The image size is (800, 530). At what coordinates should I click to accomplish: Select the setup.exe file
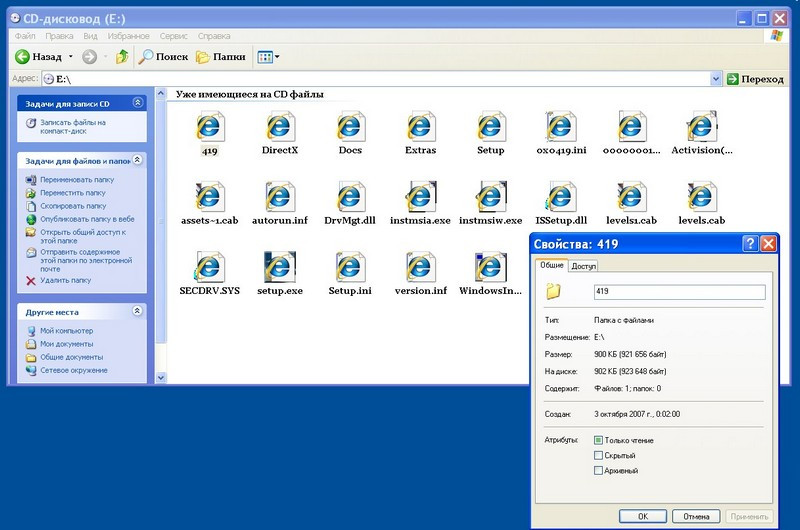click(280, 268)
